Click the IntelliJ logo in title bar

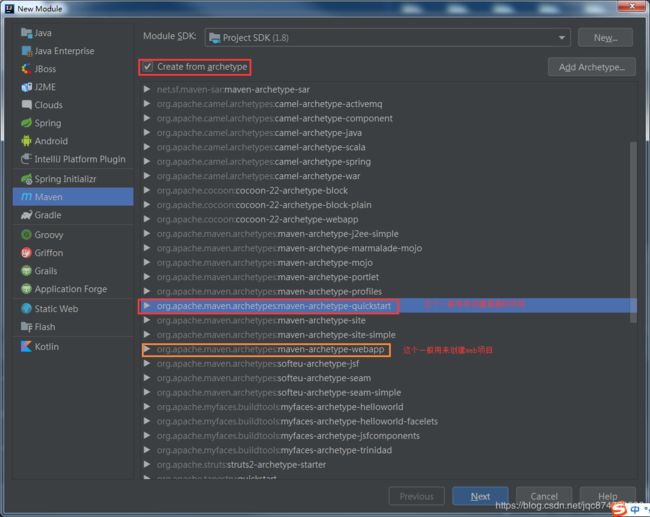coord(9,8)
